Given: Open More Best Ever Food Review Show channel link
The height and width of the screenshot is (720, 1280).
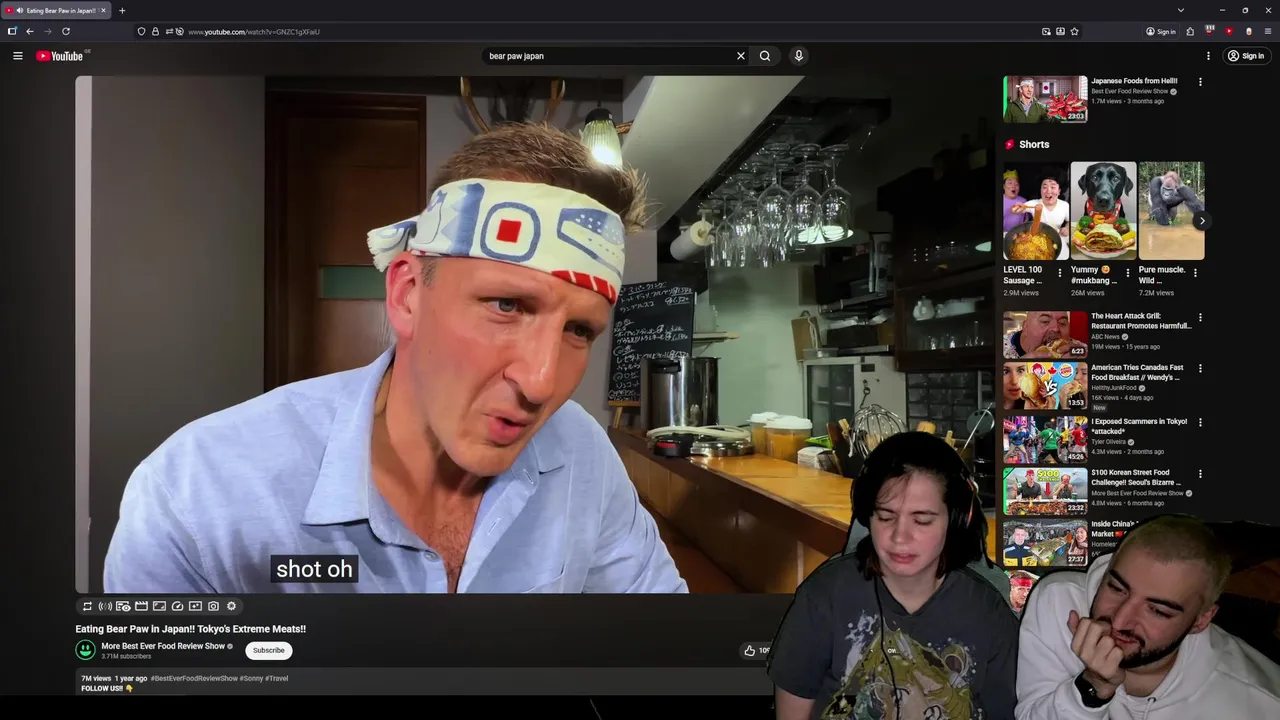Looking at the screenshot, I should [x=163, y=646].
